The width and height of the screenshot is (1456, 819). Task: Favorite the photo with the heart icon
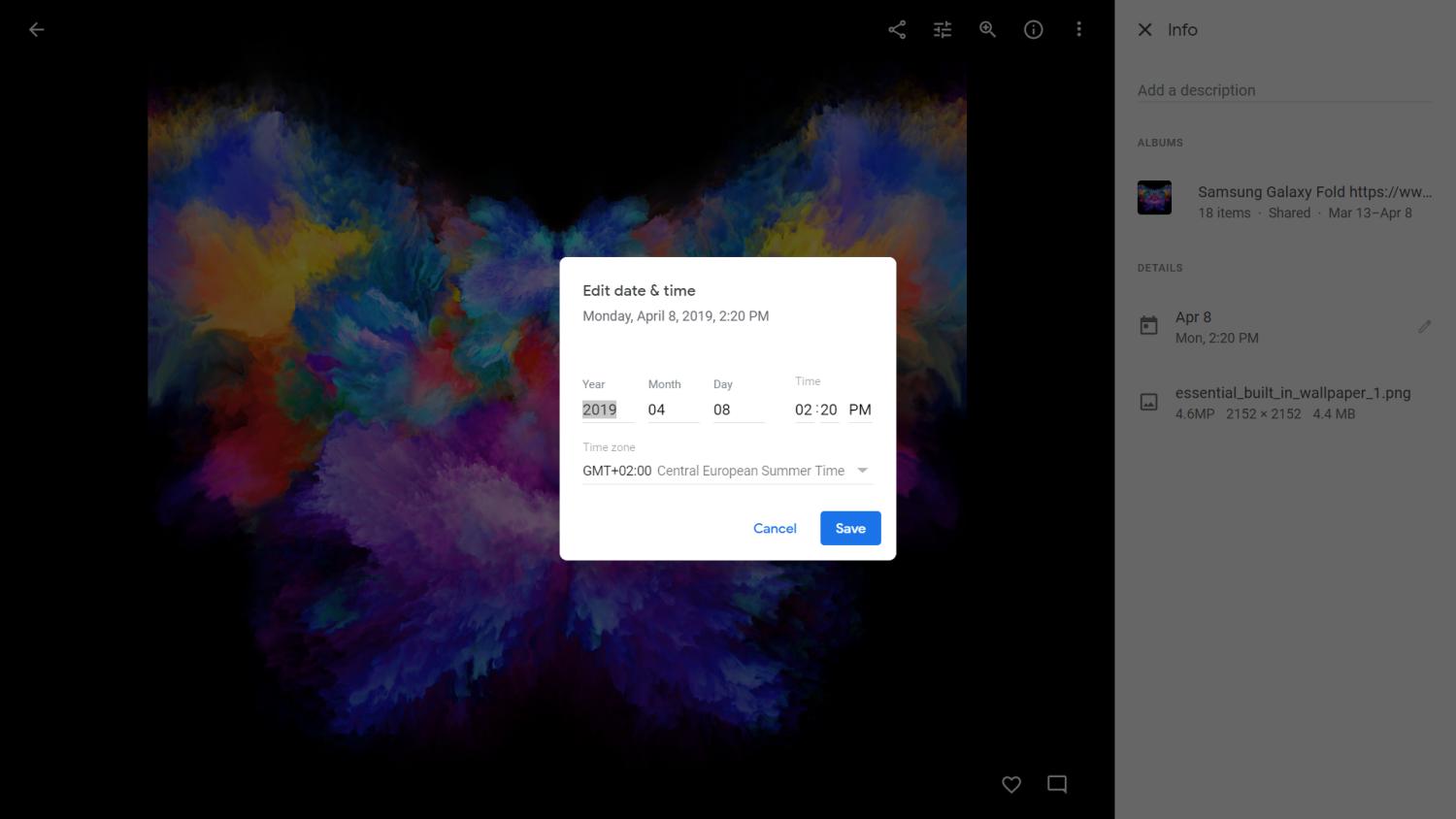pos(1011,784)
